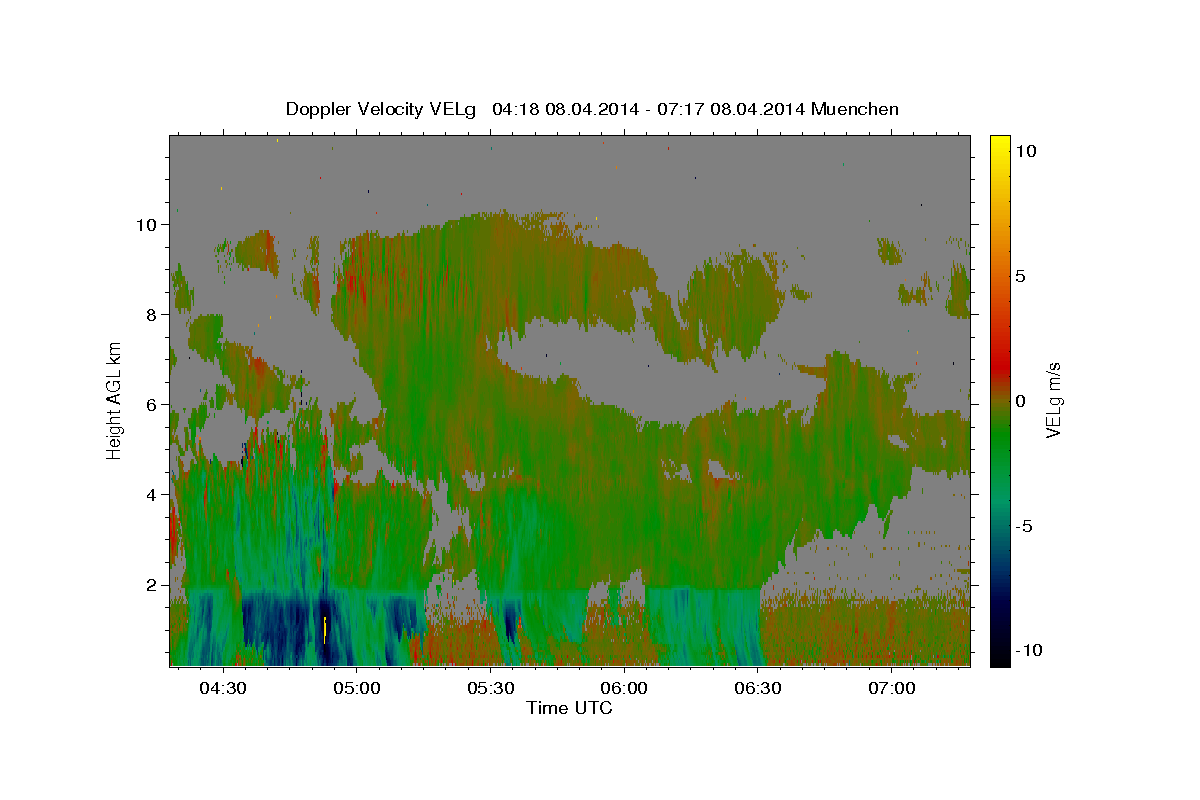Click the 05:30 time tick label
The height and width of the screenshot is (800, 1200).
491,688
